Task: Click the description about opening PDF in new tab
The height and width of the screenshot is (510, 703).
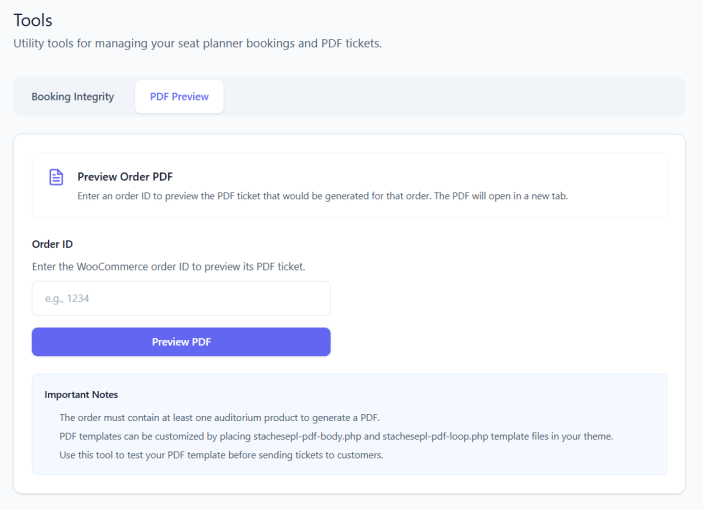Action: pos(322,196)
